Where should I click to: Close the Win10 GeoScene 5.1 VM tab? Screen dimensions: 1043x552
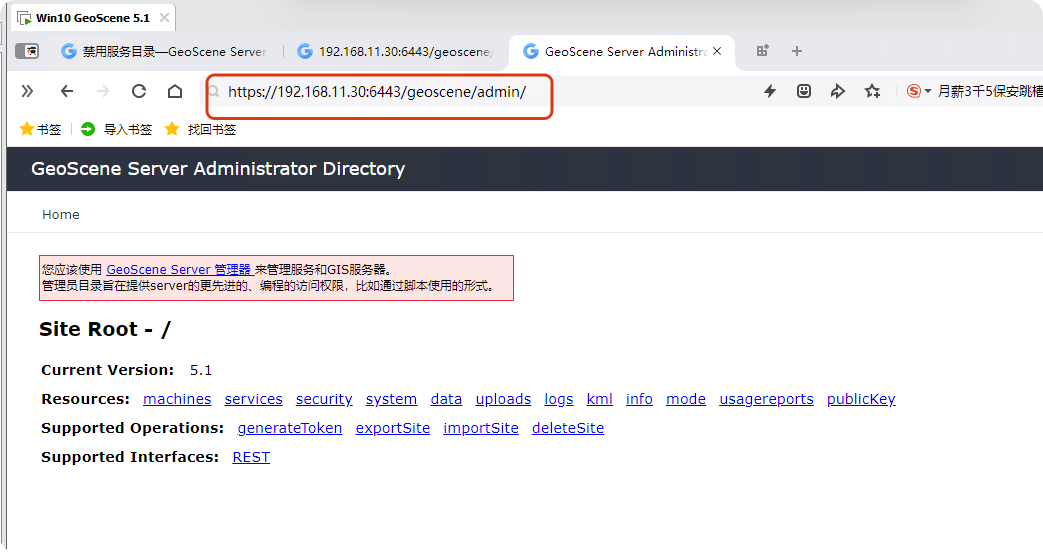(x=164, y=18)
